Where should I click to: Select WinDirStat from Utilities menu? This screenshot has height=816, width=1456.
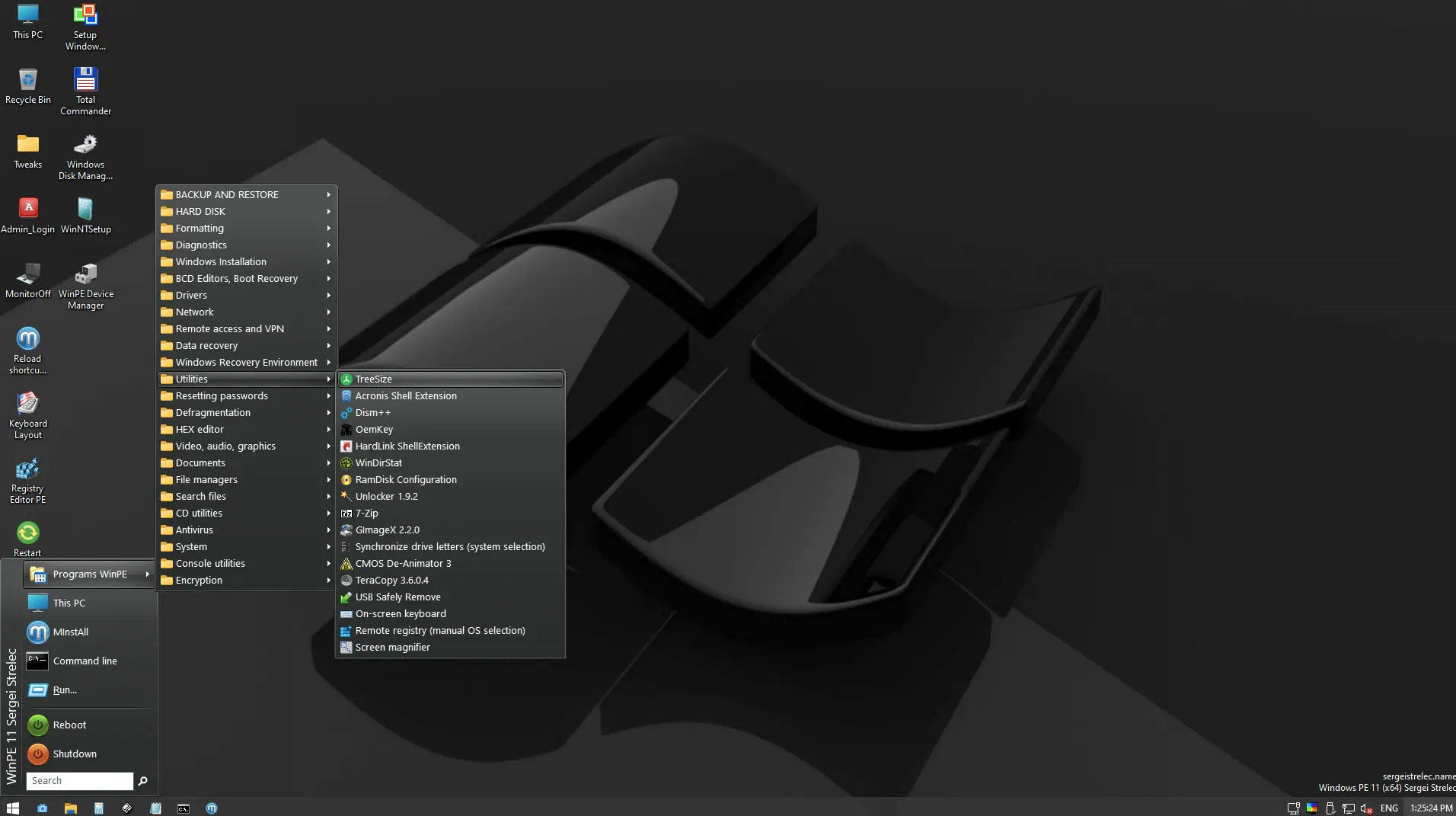[x=450, y=463]
